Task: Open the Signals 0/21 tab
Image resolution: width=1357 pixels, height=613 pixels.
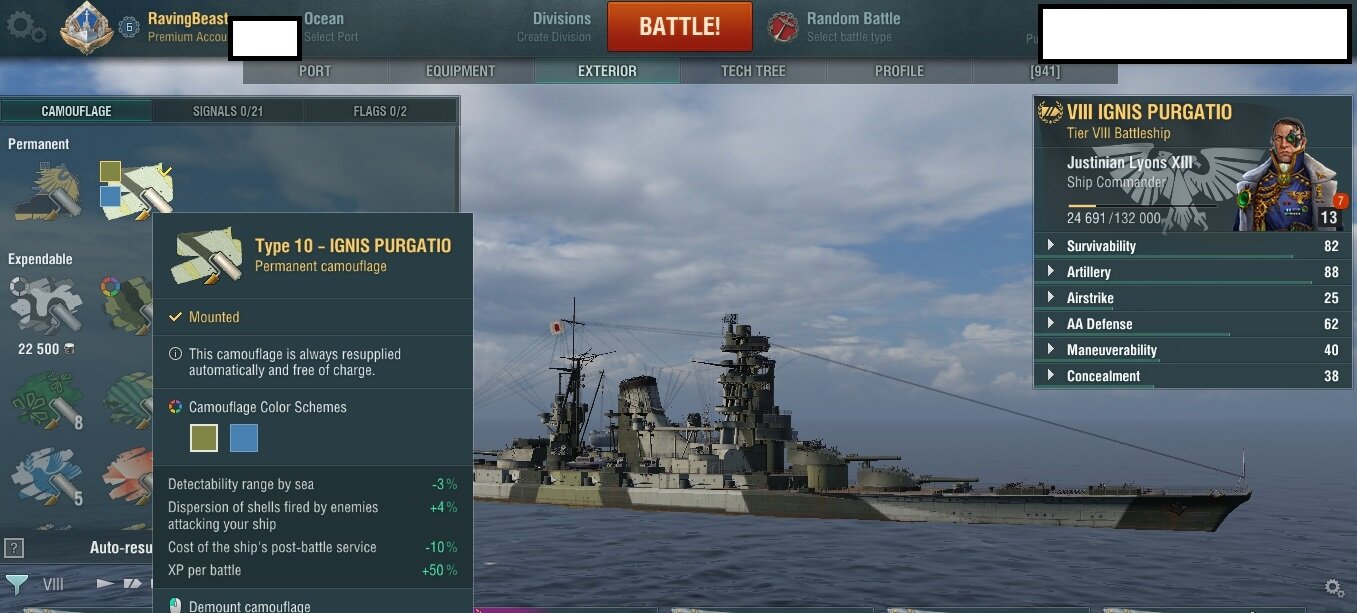Action: pyautogui.click(x=228, y=111)
